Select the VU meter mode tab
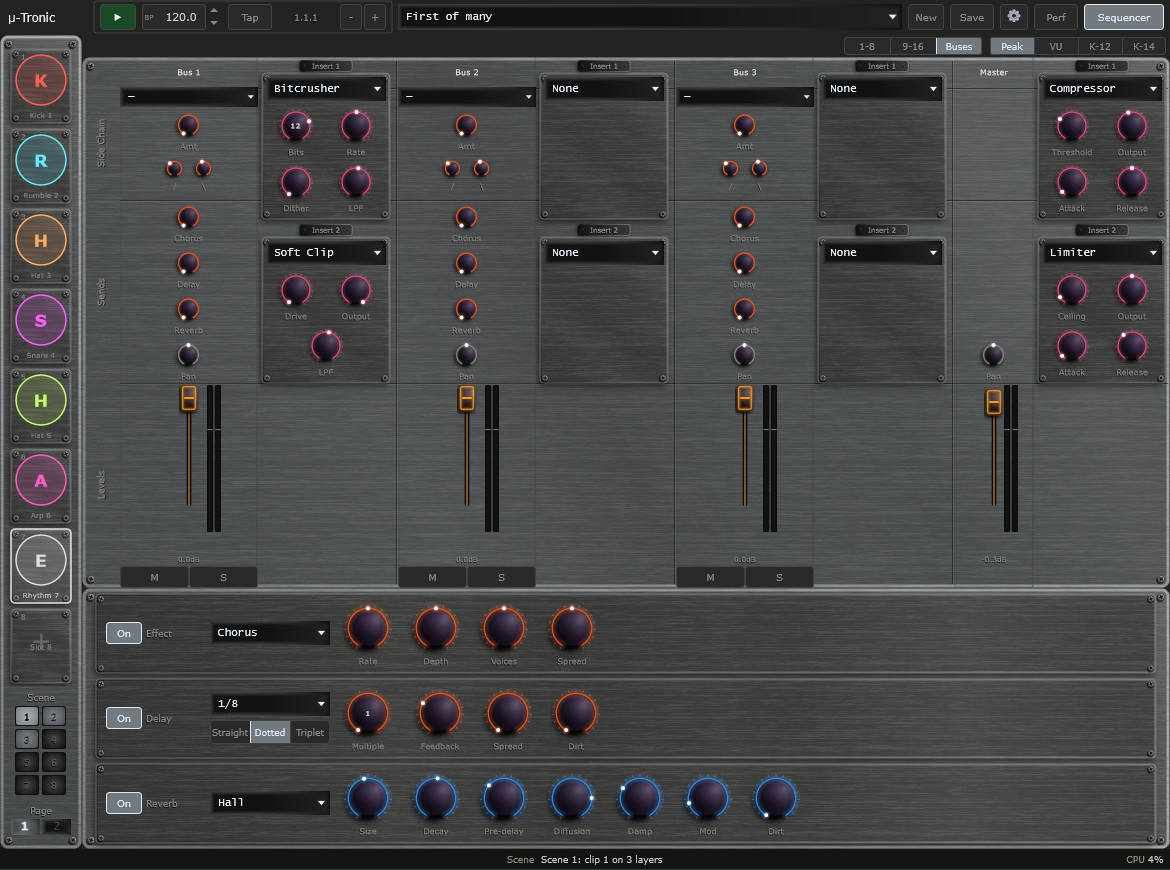The width and height of the screenshot is (1170, 870). click(x=1056, y=46)
